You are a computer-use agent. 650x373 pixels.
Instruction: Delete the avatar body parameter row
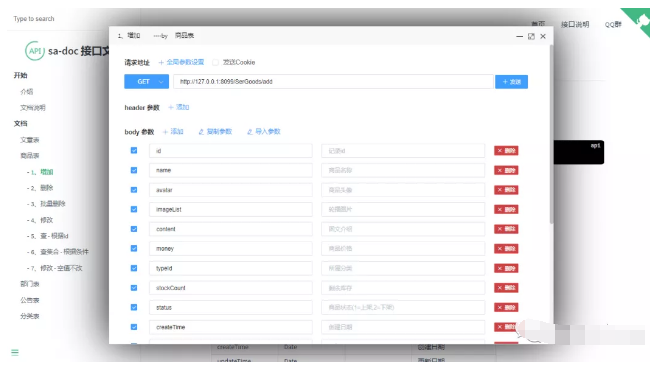tap(506, 190)
